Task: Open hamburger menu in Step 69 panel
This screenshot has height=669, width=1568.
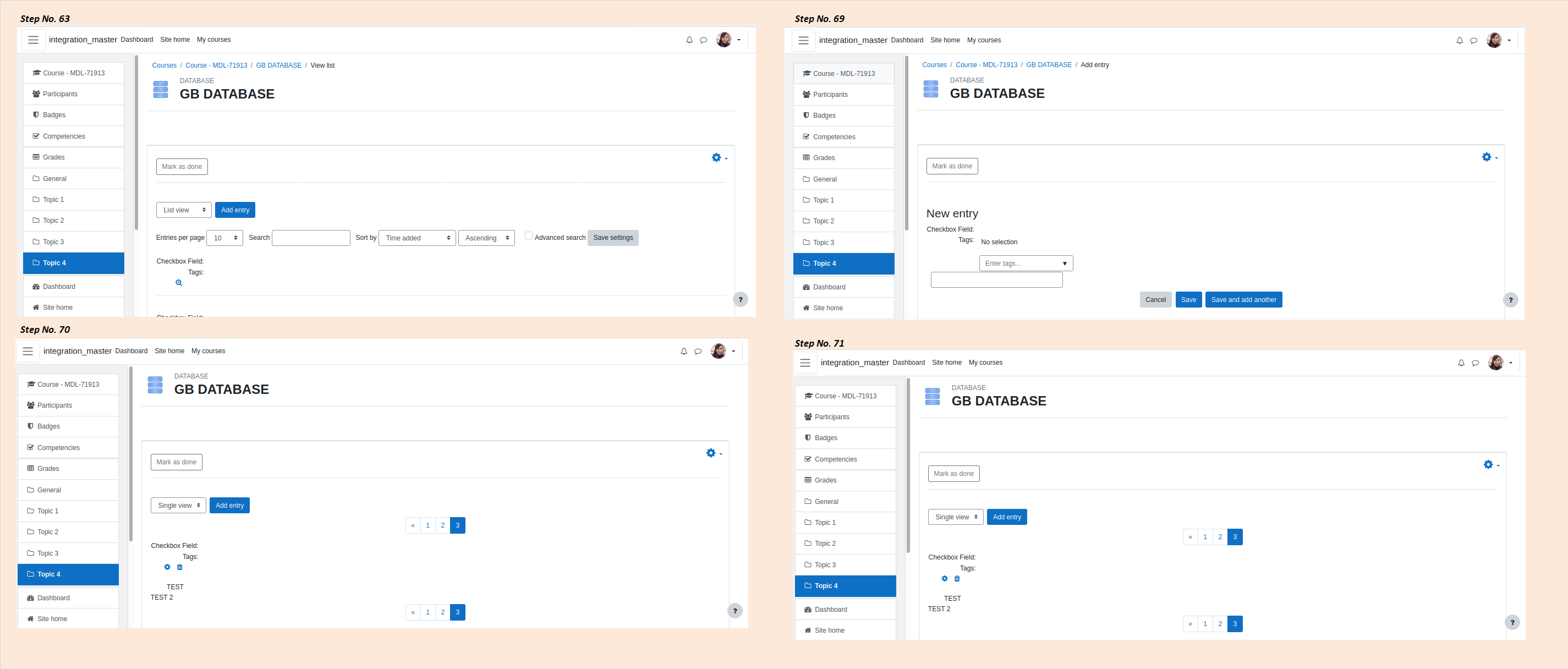Action: pyautogui.click(x=803, y=40)
